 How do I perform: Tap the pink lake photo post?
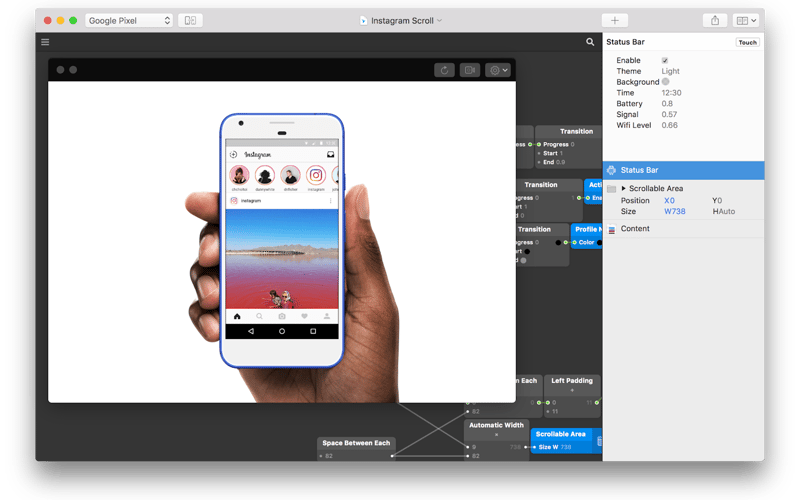point(282,259)
